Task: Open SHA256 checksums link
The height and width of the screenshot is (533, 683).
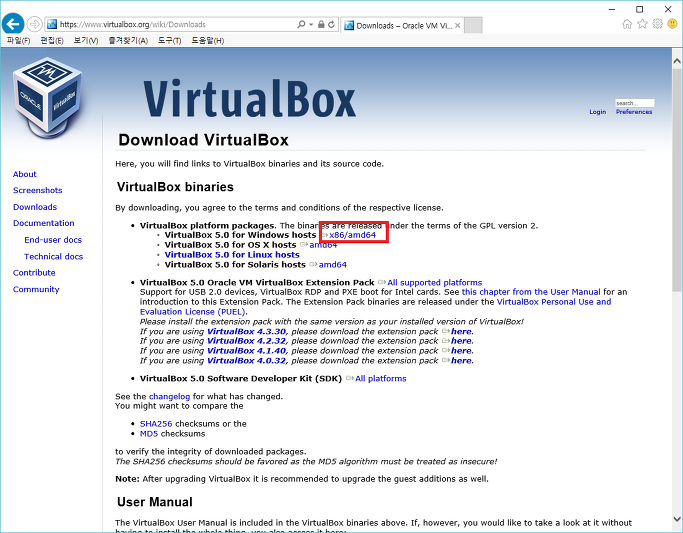Action: pos(156,424)
